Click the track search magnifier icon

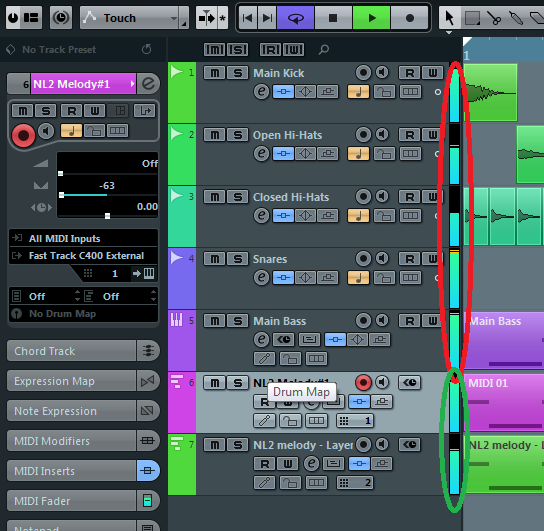324,50
